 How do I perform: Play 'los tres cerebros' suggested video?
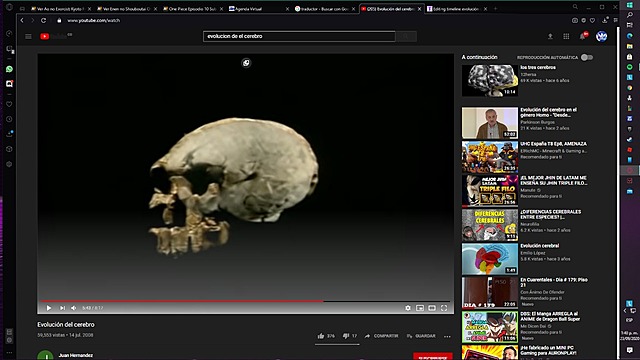pos(490,80)
